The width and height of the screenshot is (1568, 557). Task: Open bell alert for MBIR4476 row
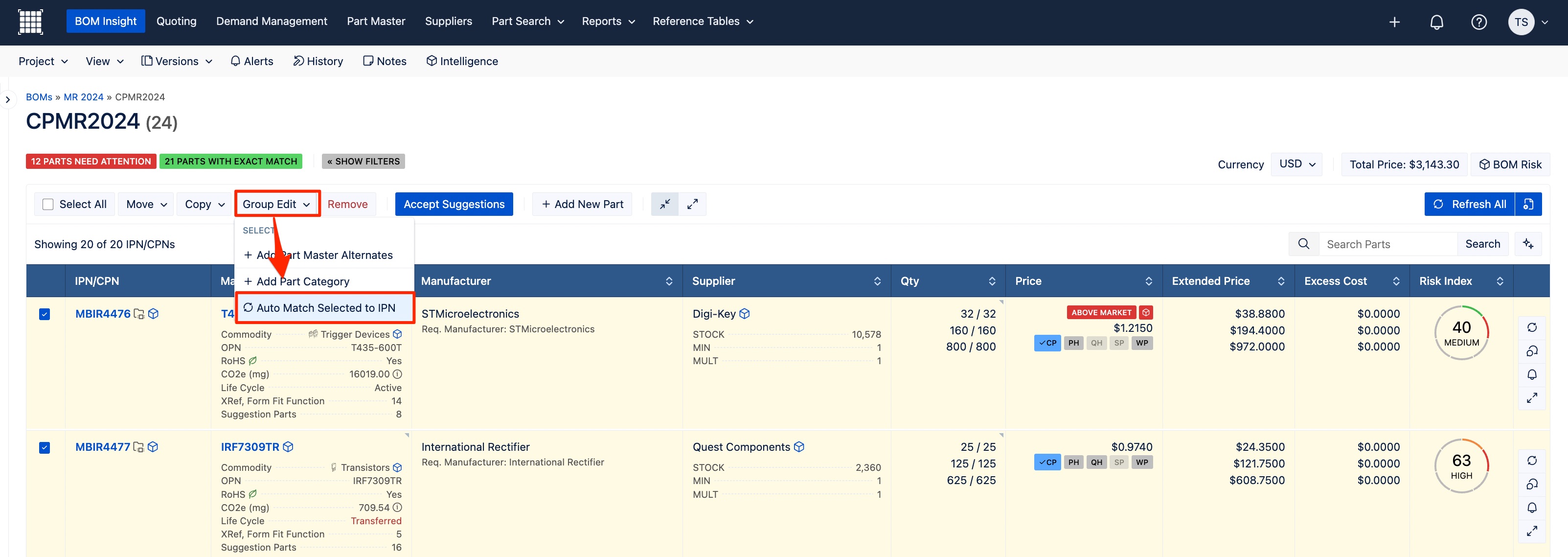[x=1532, y=374]
